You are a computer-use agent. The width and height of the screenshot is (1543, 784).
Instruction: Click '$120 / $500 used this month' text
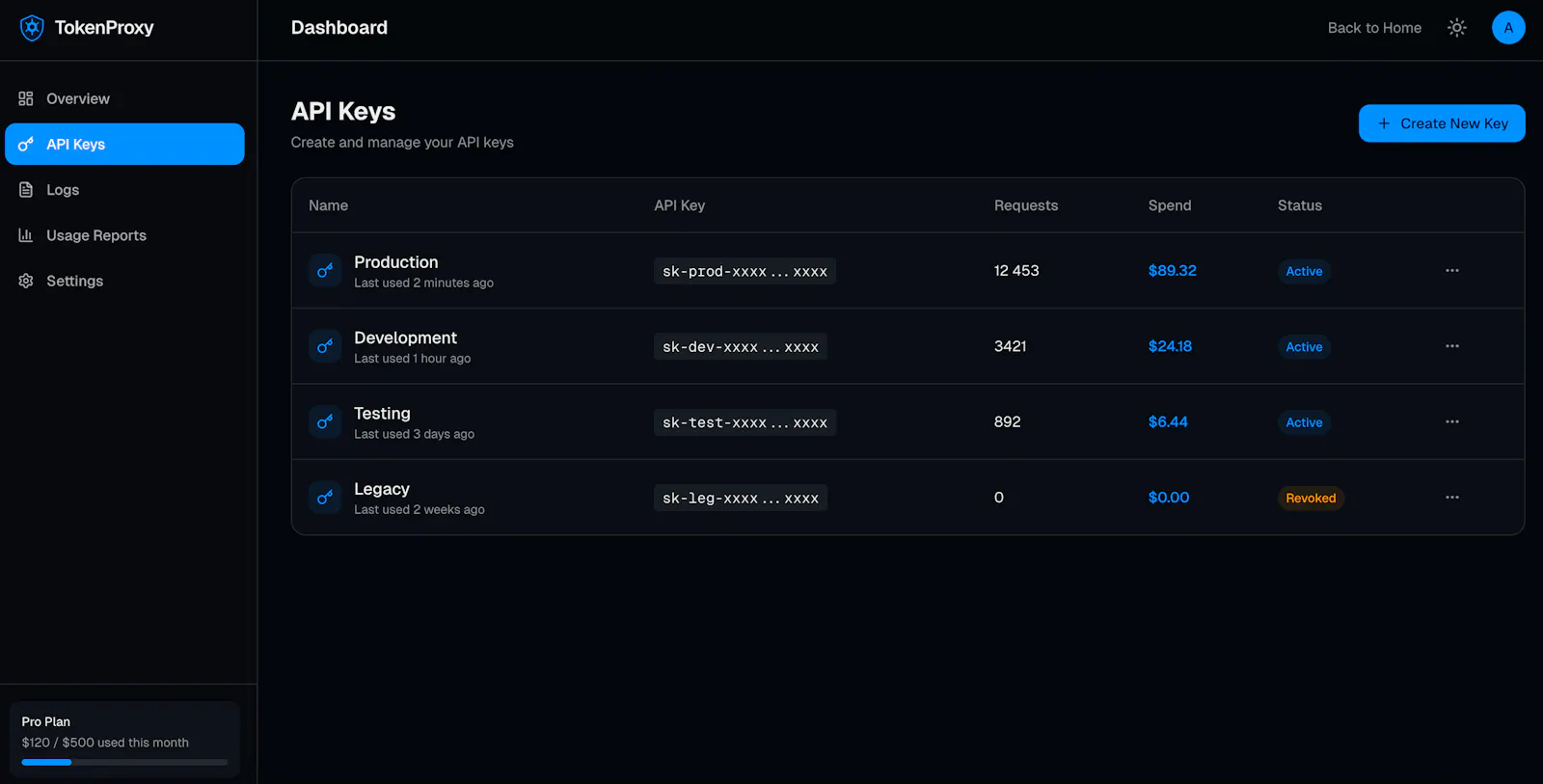tap(105, 743)
